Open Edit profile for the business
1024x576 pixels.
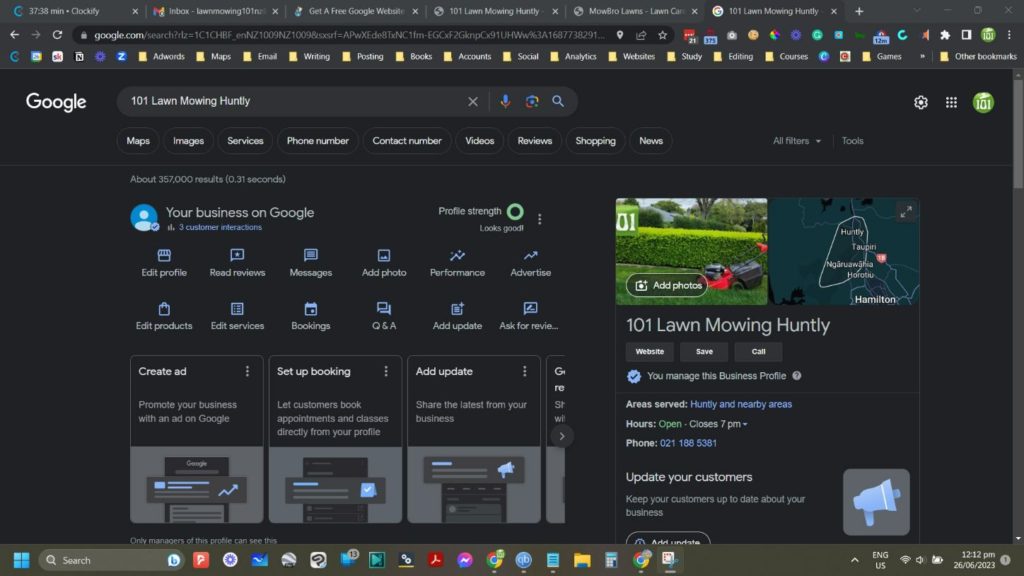point(164,263)
